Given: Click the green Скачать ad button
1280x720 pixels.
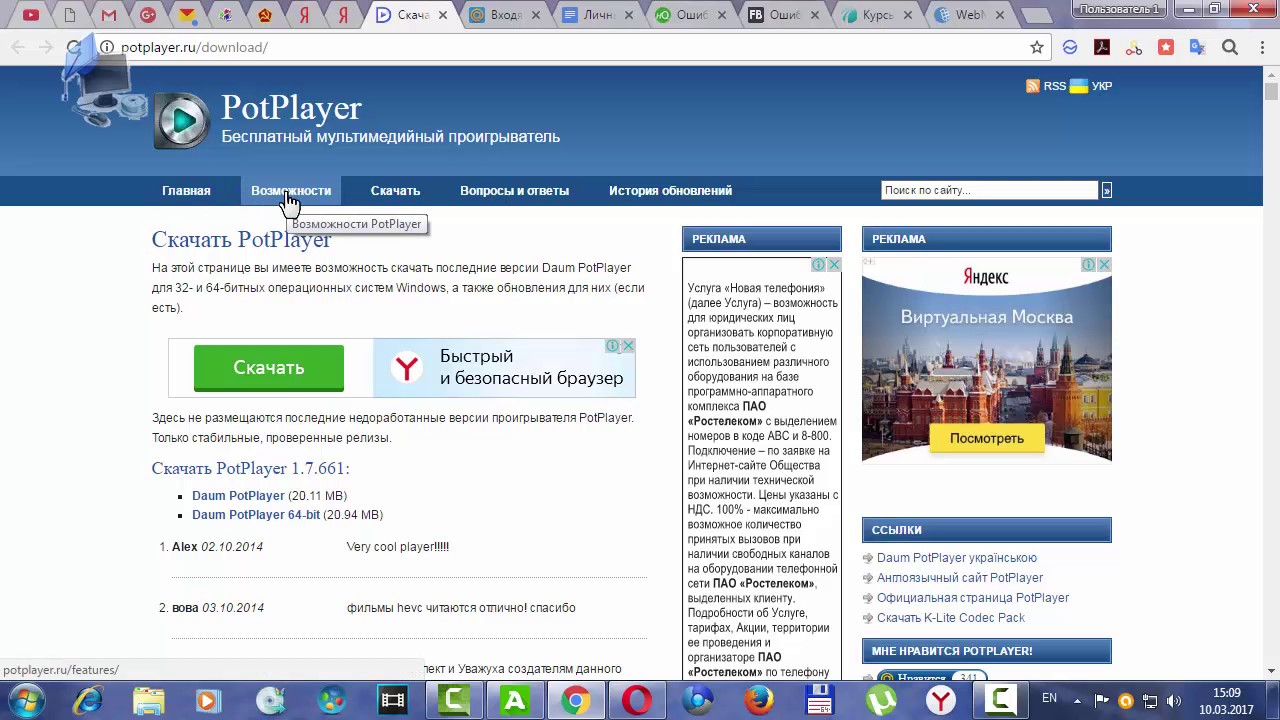Looking at the screenshot, I should (269, 368).
